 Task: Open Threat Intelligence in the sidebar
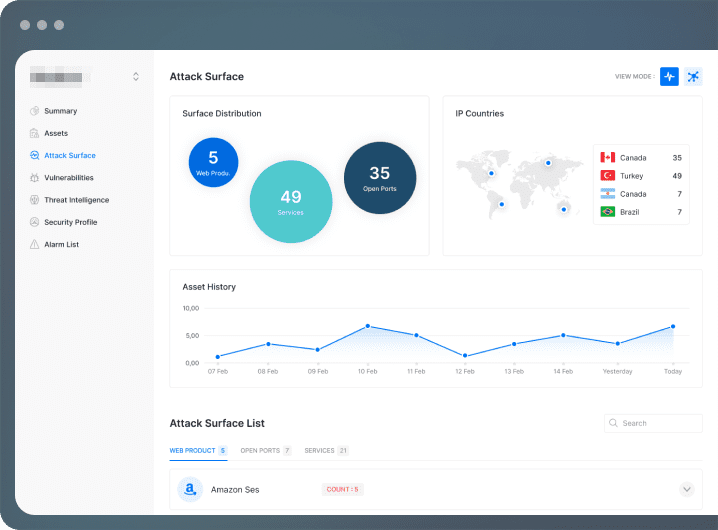[76, 200]
